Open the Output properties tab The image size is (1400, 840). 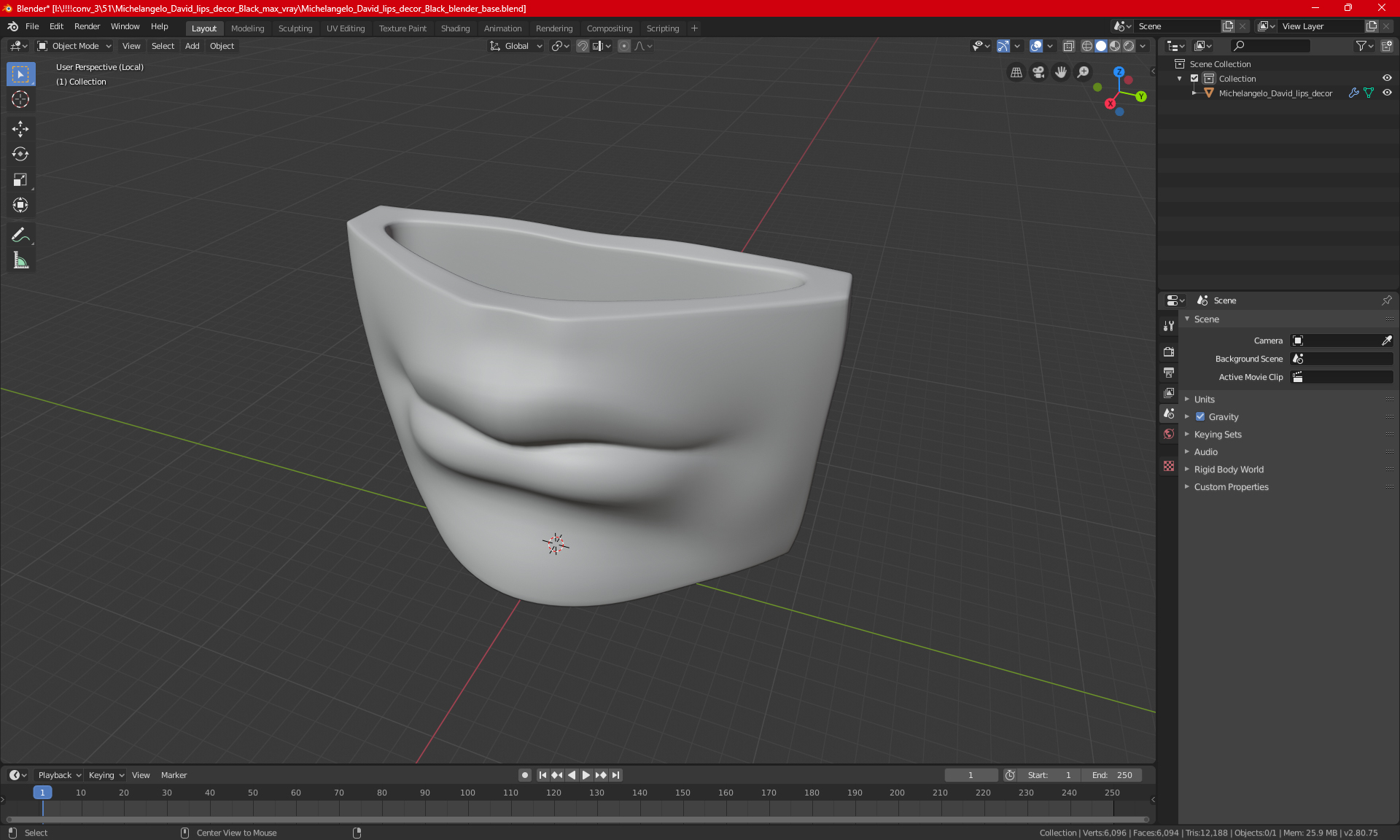click(x=1169, y=373)
